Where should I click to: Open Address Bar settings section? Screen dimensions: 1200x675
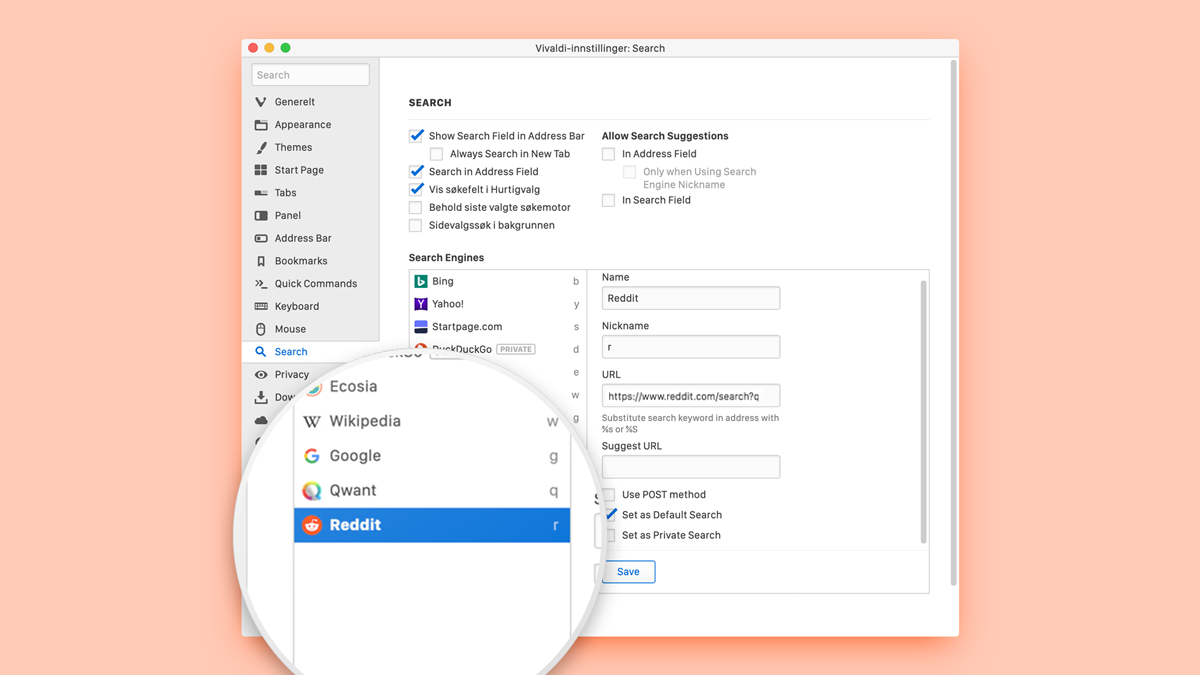tap(303, 238)
